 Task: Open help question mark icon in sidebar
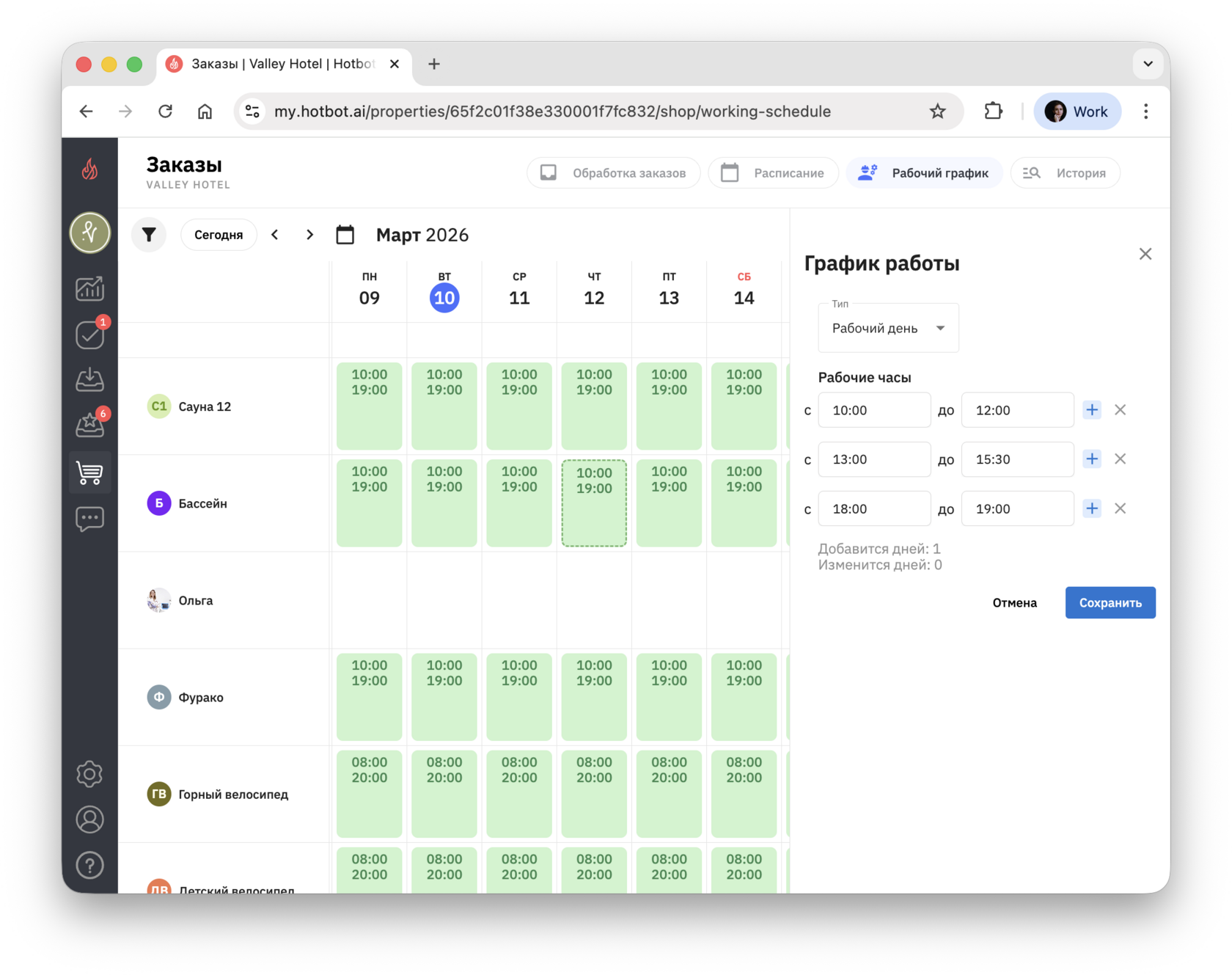[89, 866]
